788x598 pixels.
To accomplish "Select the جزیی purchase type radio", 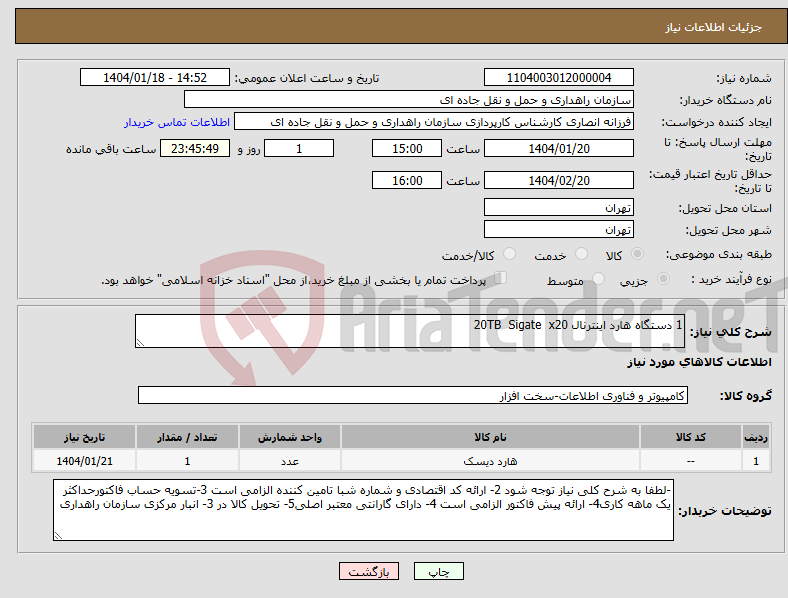I will coord(663,278).
